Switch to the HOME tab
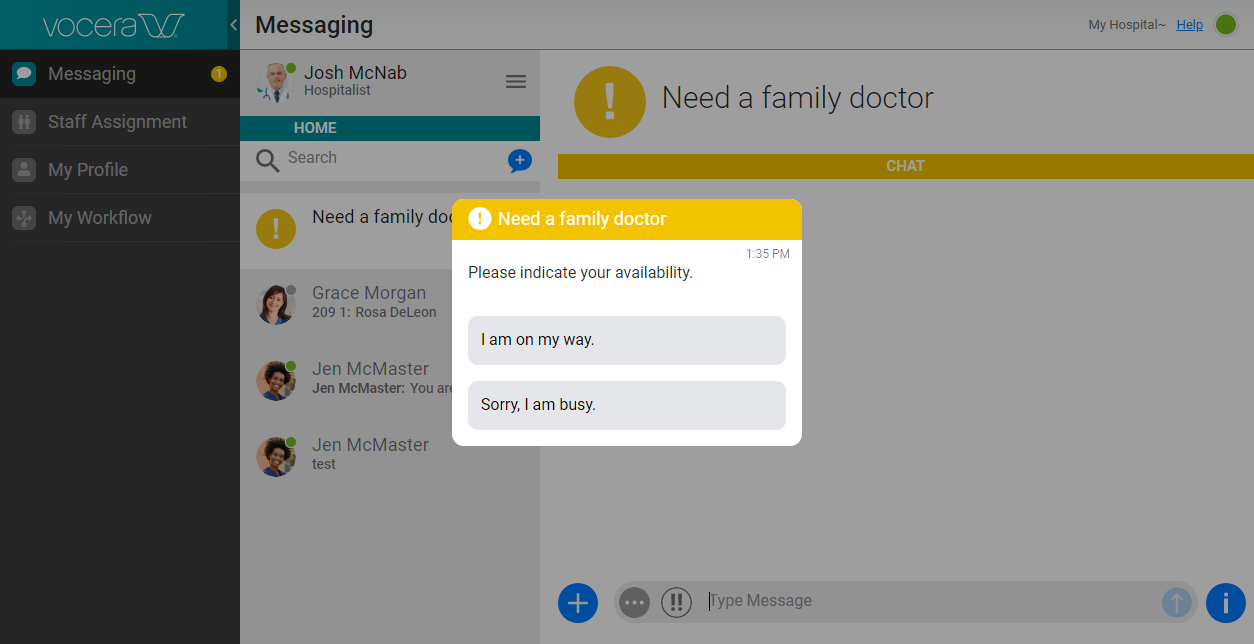Screen dimensions: 1254x644 pyautogui.click(x=315, y=127)
